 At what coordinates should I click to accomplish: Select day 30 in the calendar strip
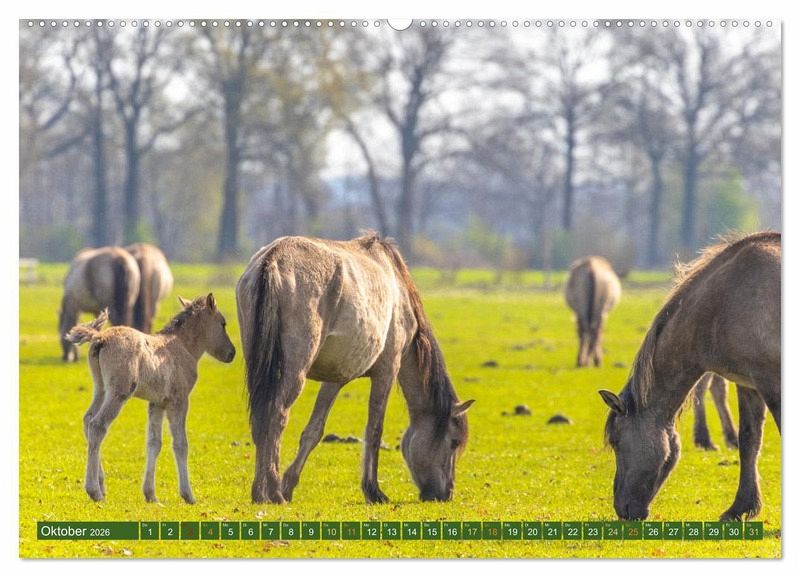(x=734, y=531)
